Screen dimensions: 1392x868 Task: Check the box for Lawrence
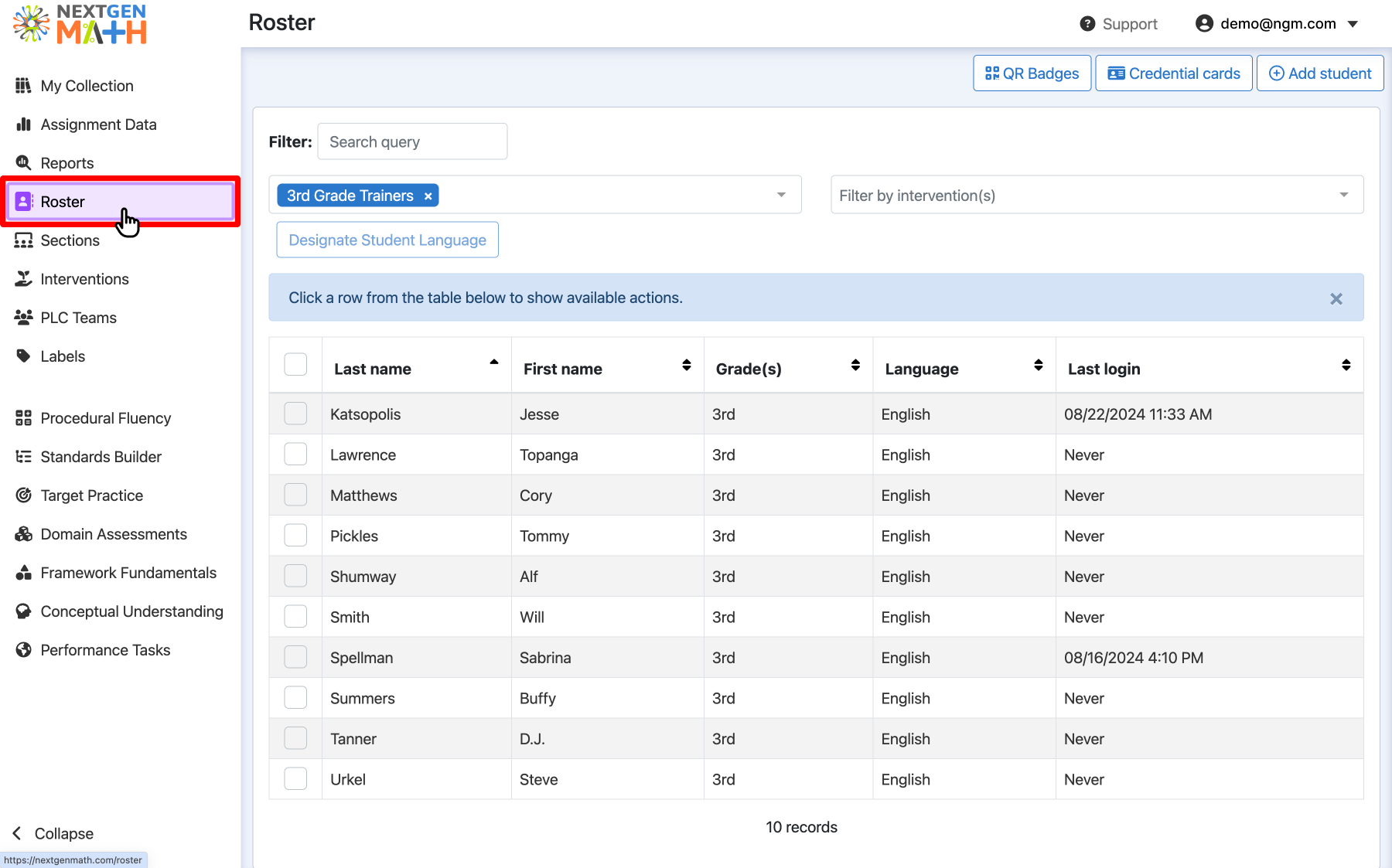[x=295, y=454]
